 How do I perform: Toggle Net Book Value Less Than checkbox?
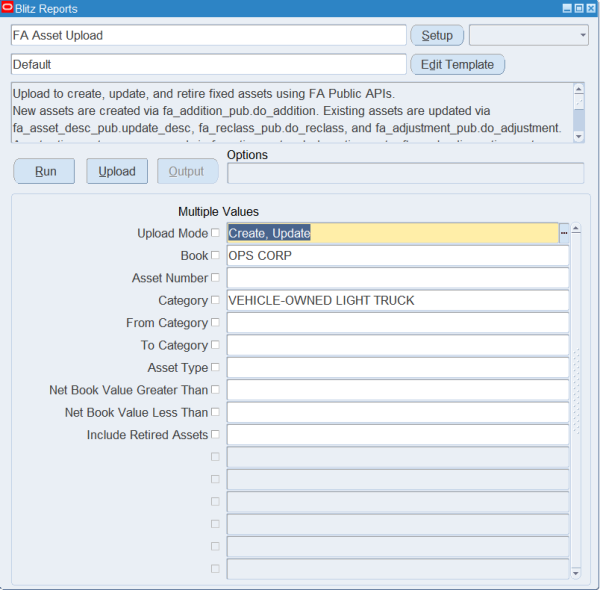coord(215,412)
